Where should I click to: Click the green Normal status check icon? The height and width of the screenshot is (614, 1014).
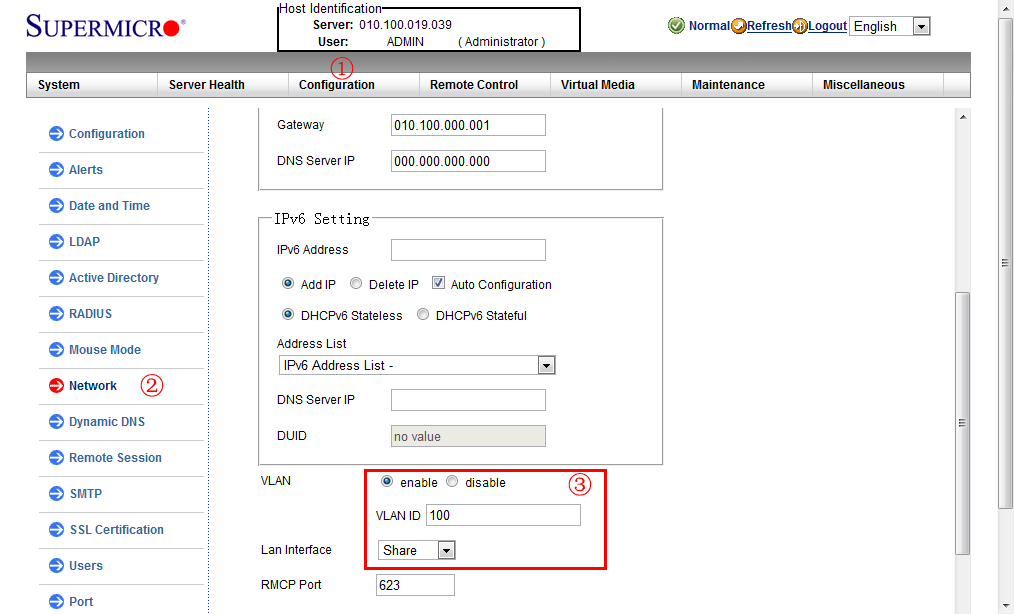[x=676, y=26]
